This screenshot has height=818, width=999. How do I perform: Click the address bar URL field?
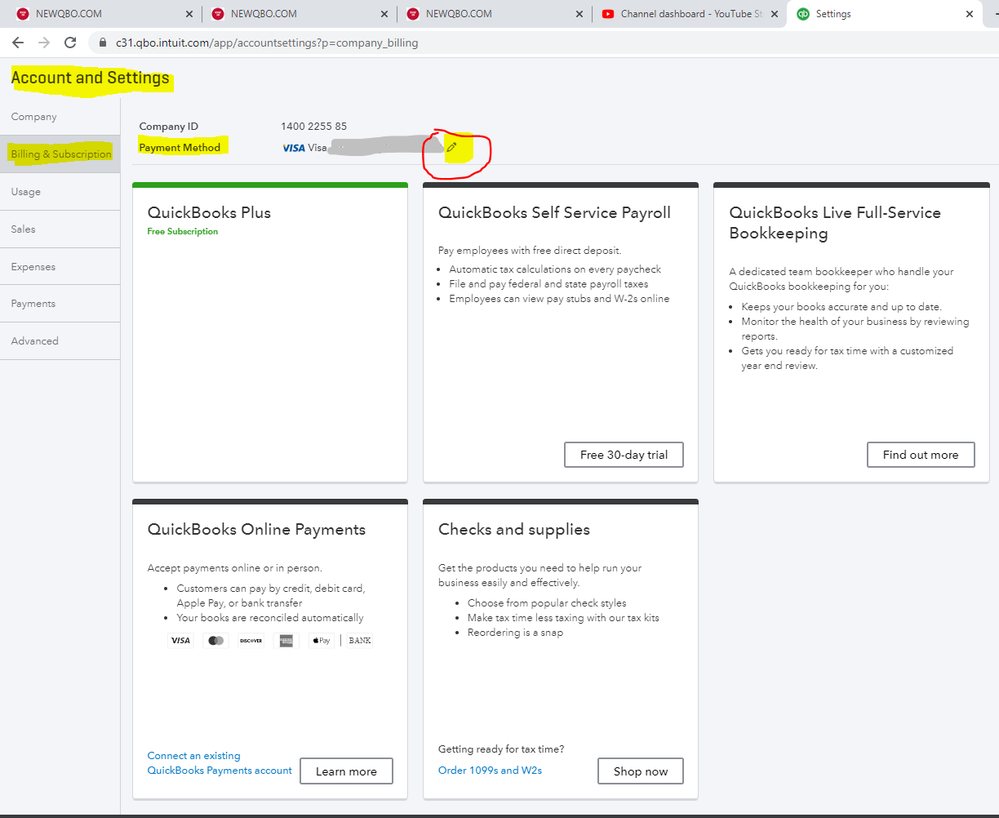tap(542, 43)
